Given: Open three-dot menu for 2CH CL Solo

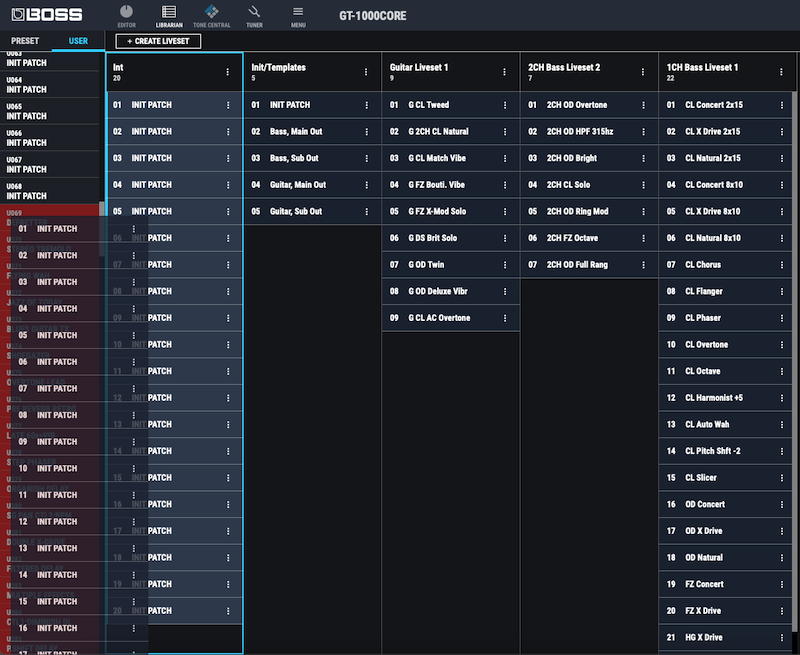Looking at the screenshot, I should [x=643, y=185].
